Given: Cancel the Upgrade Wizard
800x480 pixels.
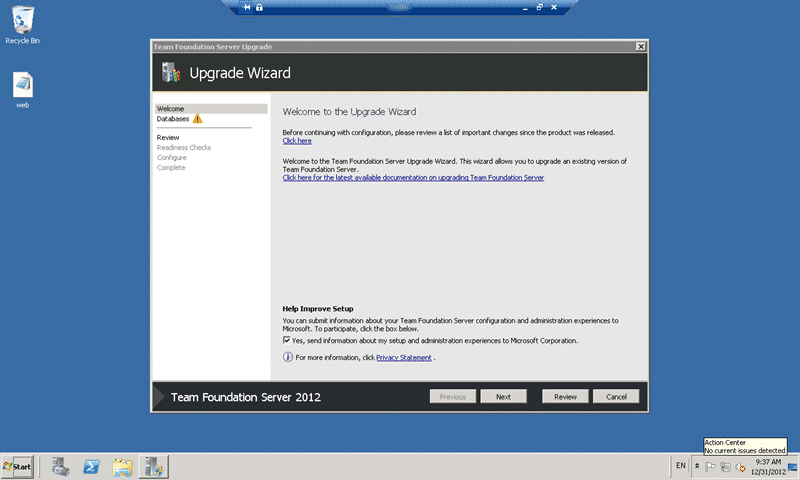Looking at the screenshot, I should click(616, 396).
